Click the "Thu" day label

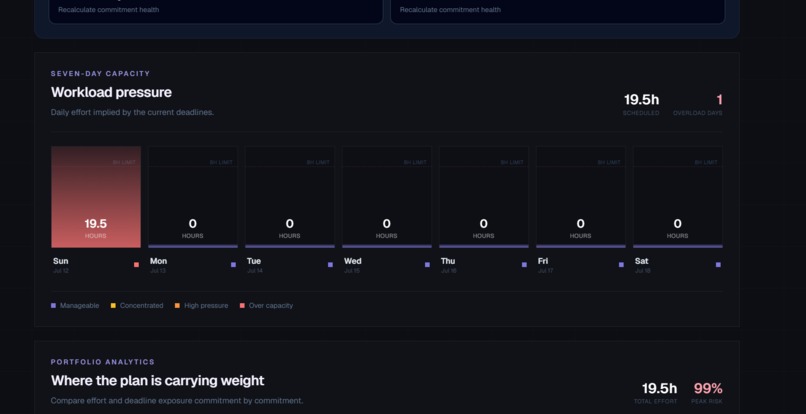[448, 261]
